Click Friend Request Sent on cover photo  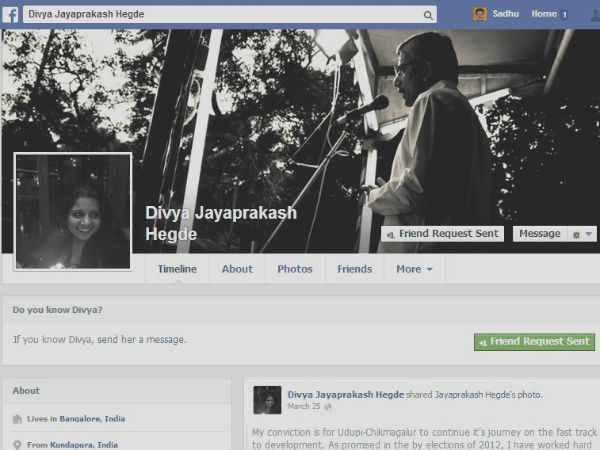click(442, 234)
